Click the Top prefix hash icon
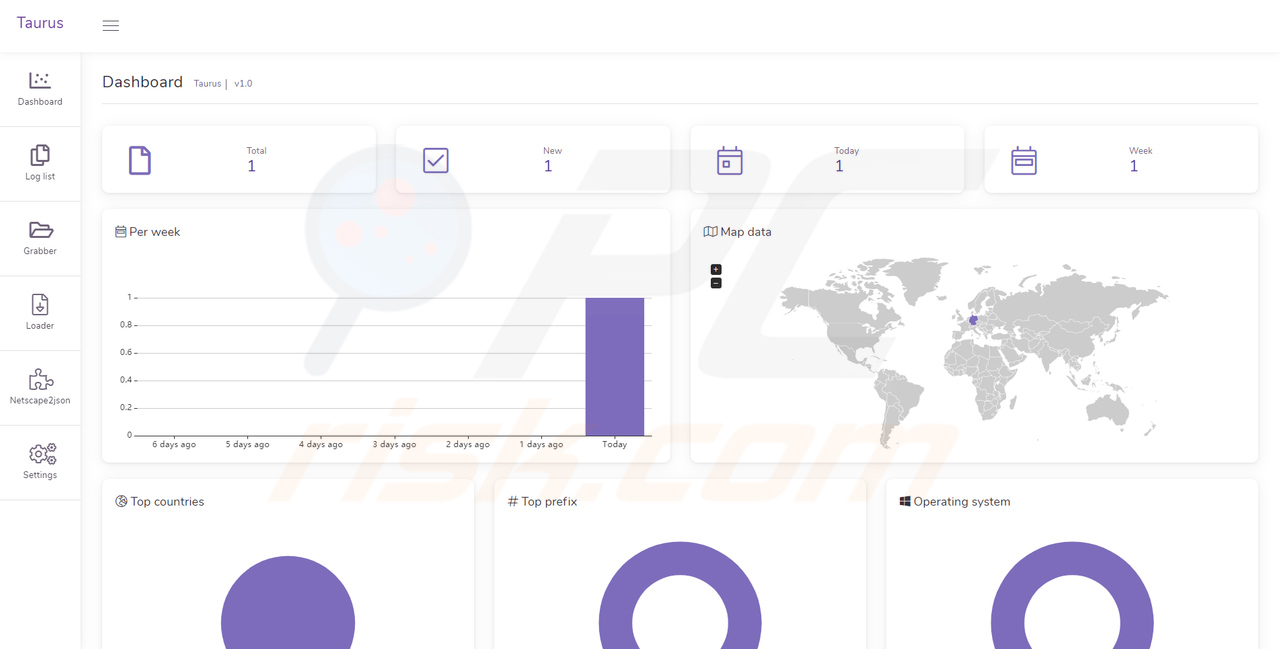The height and width of the screenshot is (649, 1280). [x=513, y=502]
